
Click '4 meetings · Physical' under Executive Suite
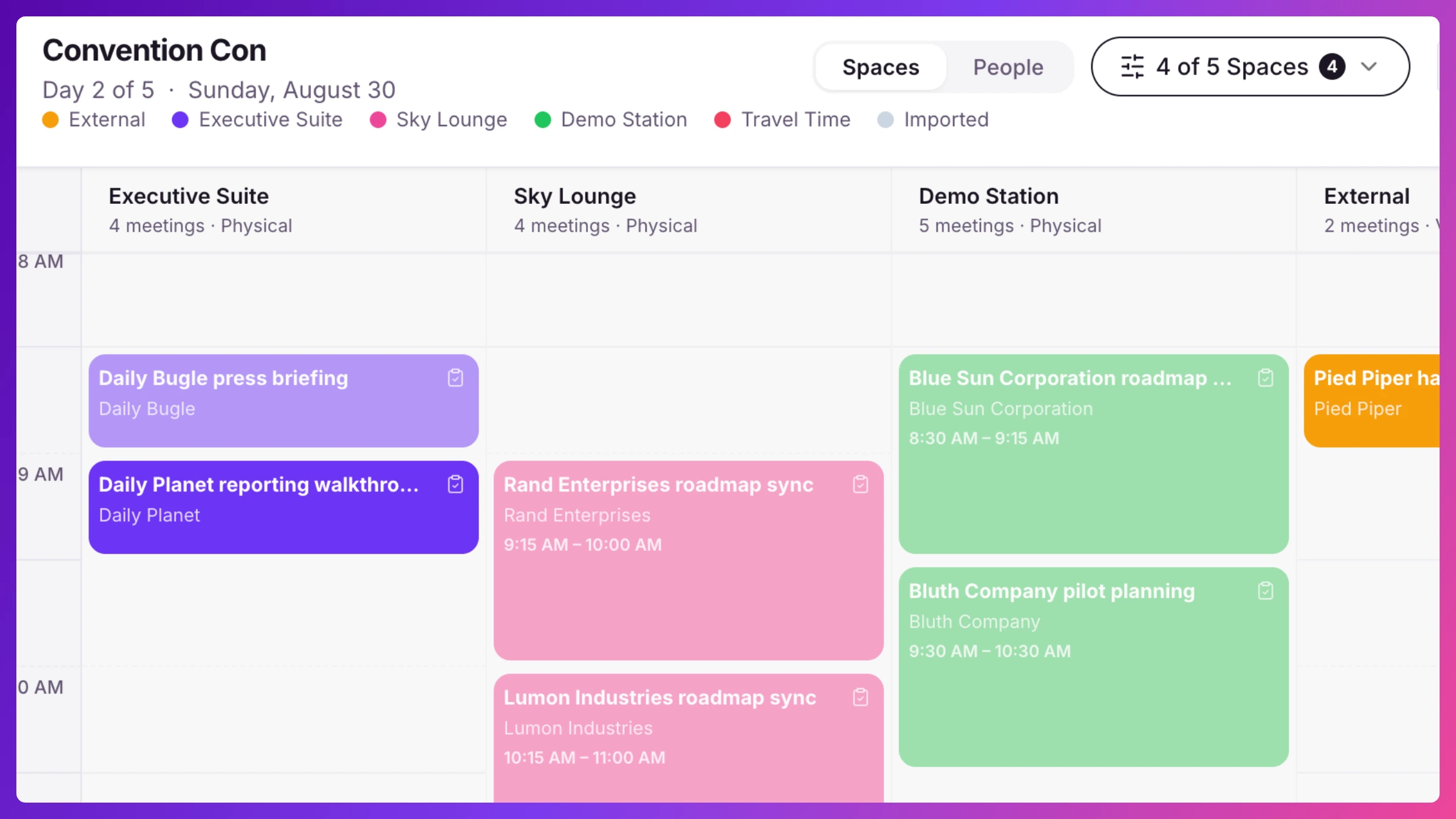[x=200, y=226]
